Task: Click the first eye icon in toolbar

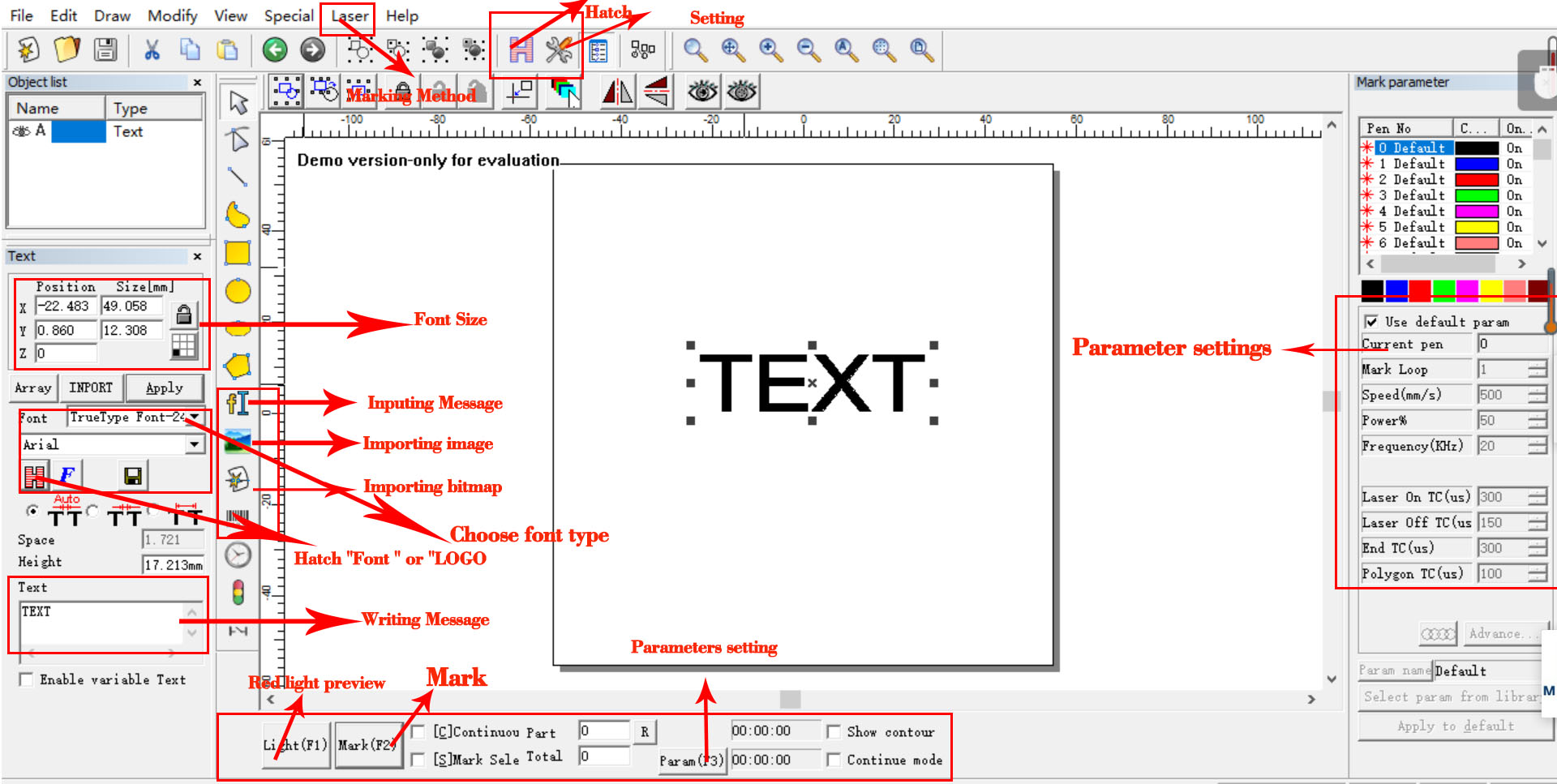Action: (x=702, y=92)
